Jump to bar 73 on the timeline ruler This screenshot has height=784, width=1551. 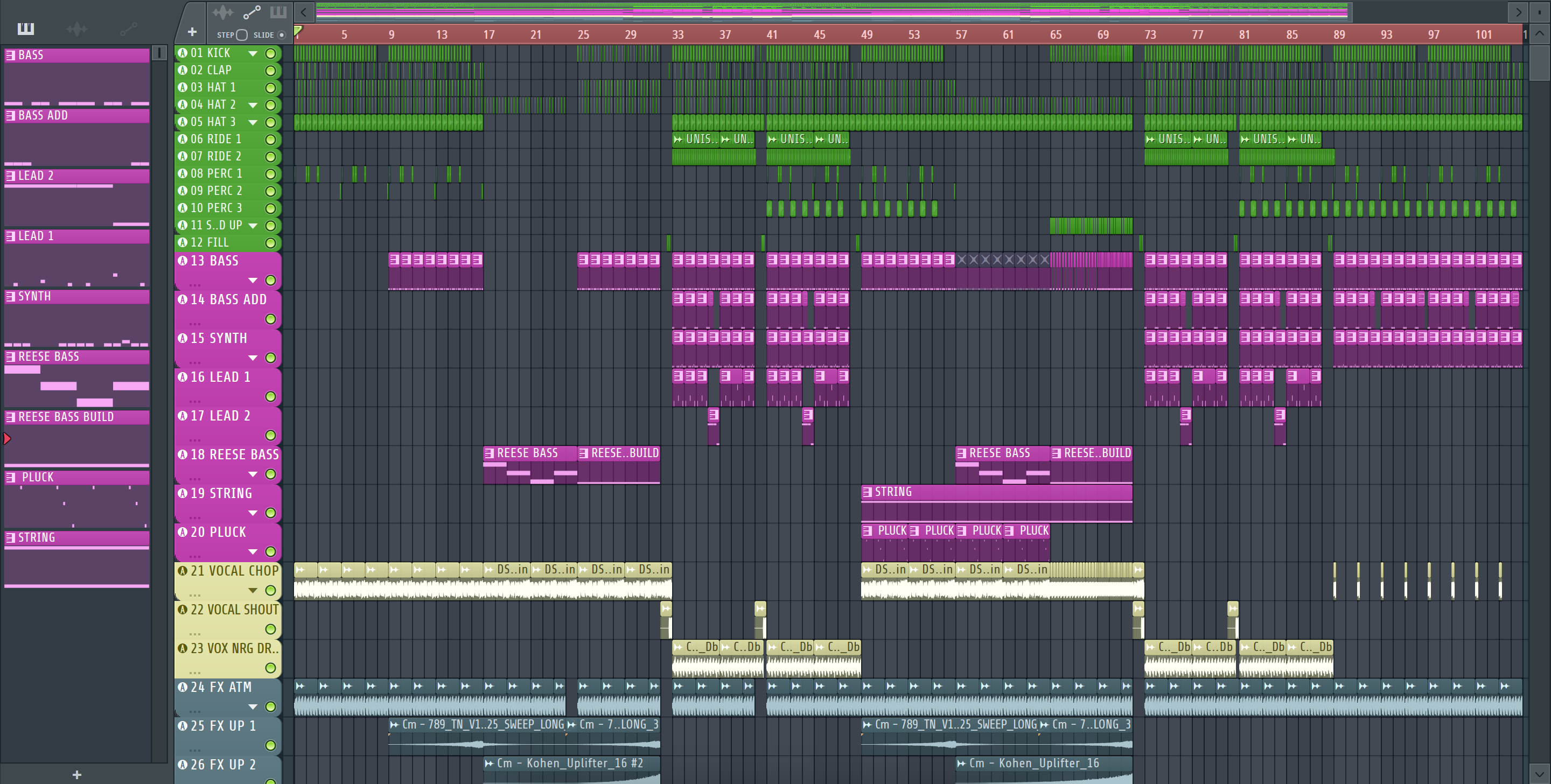click(x=1150, y=34)
